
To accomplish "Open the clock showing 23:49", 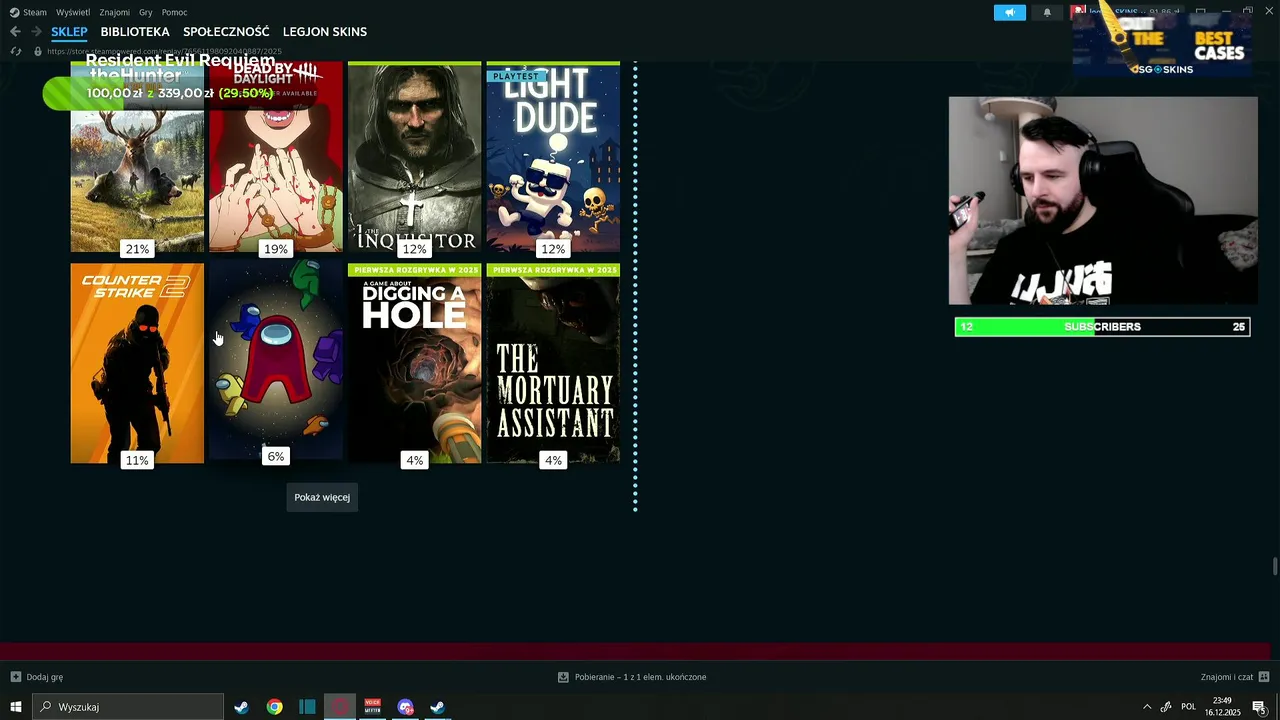I will [x=1222, y=707].
